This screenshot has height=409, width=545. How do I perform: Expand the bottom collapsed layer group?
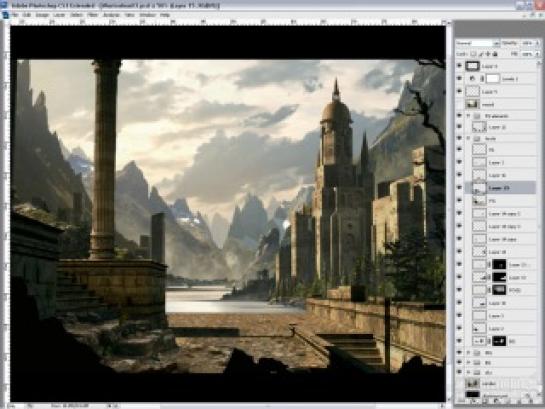click(468, 372)
